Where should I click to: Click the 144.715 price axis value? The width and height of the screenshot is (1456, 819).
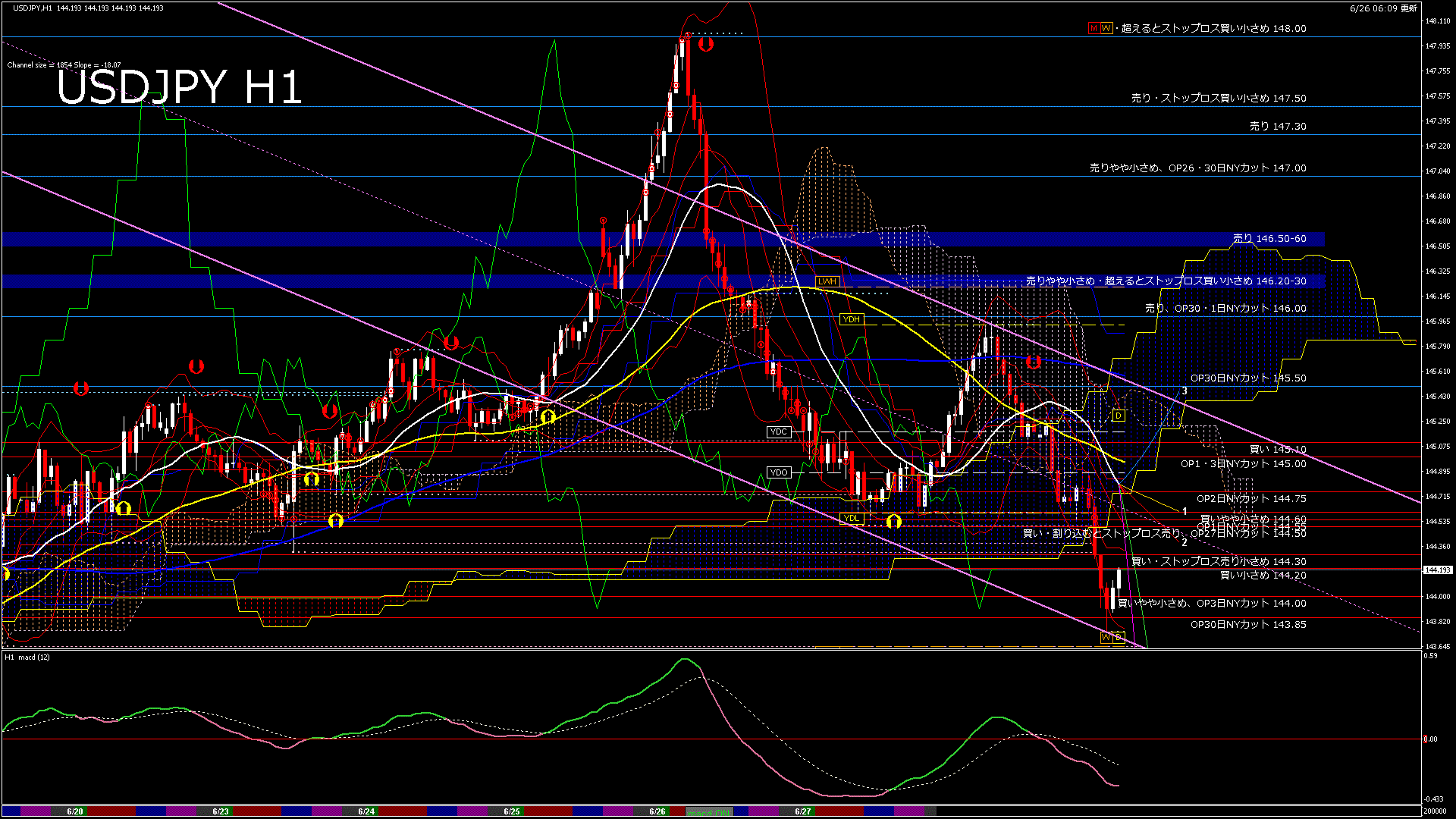(1438, 497)
